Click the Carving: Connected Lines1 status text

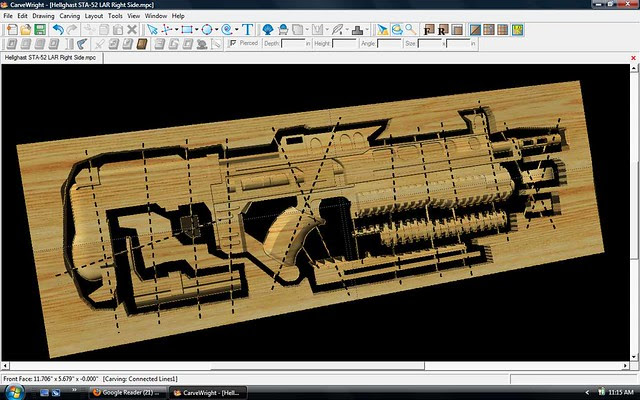pyautogui.click(x=140, y=379)
